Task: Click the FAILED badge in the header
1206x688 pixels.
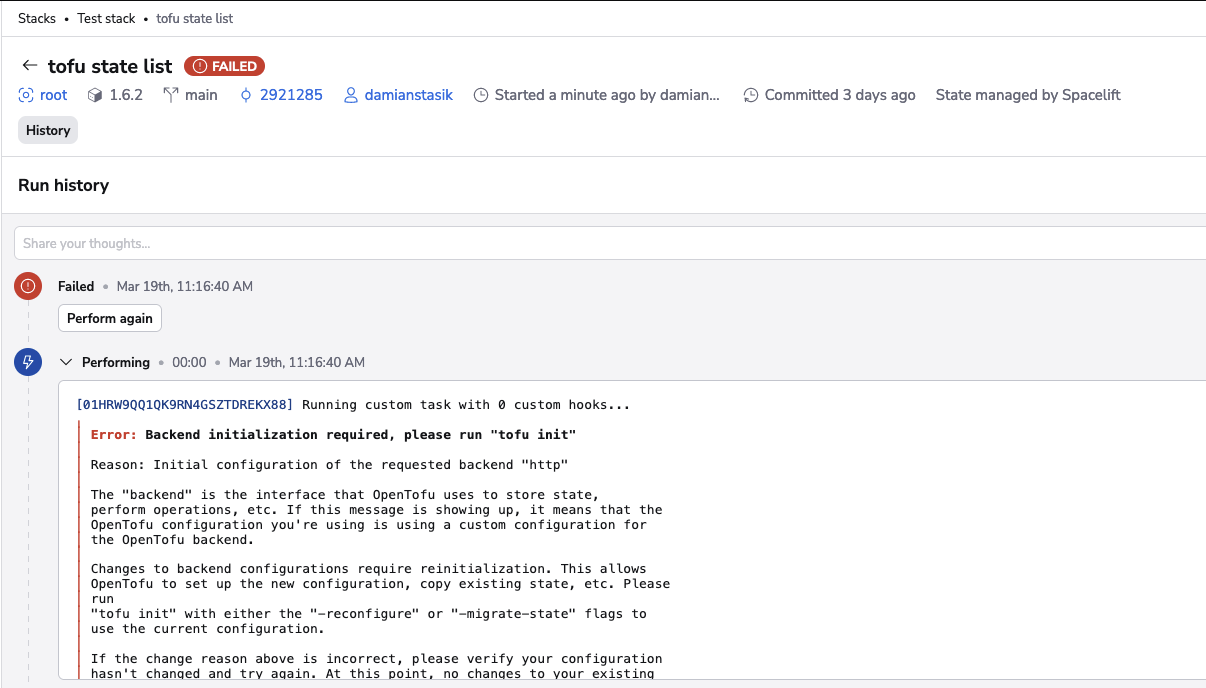Action: coord(224,66)
